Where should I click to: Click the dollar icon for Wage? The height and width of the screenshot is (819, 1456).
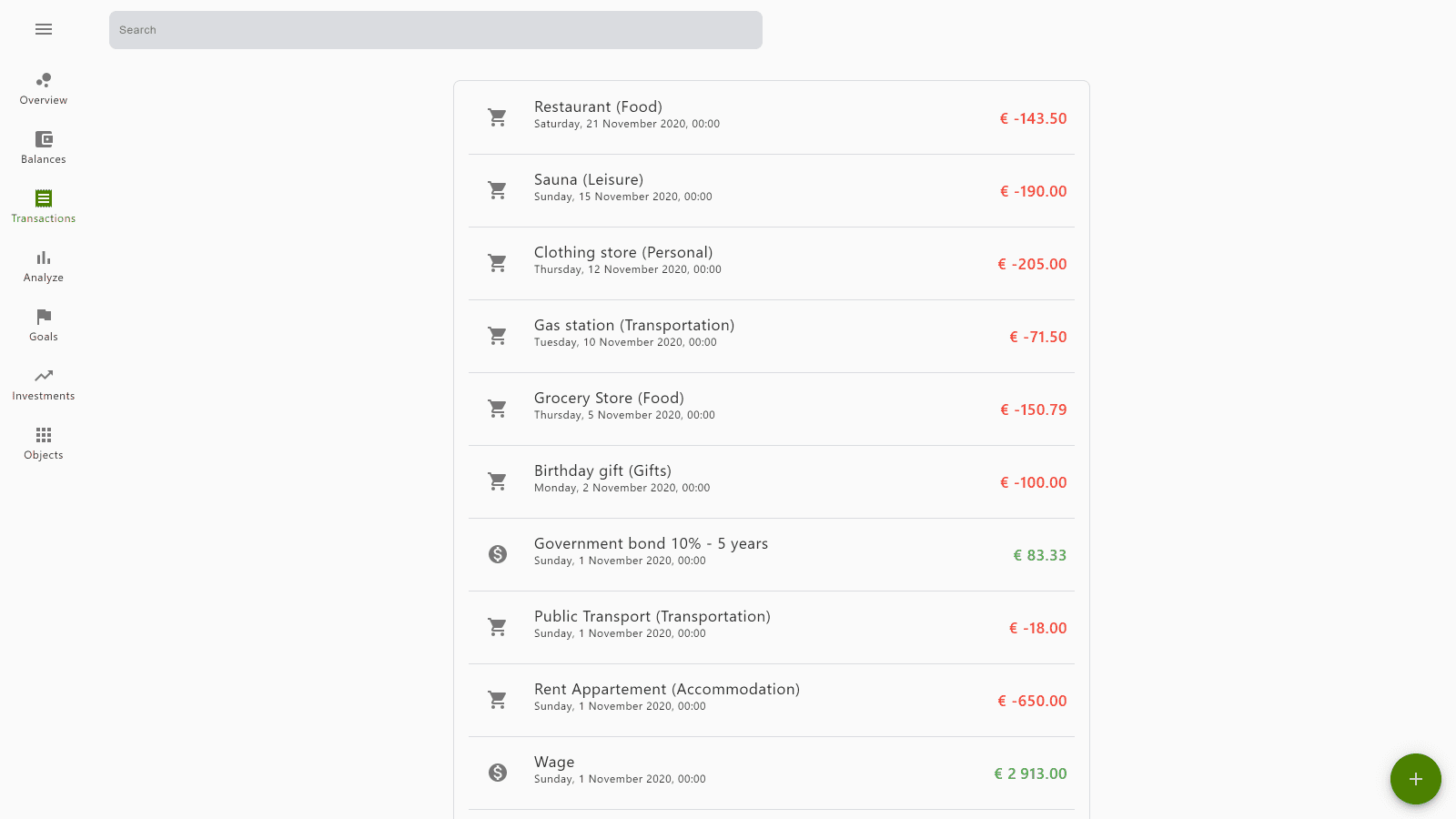pos(498,773)
